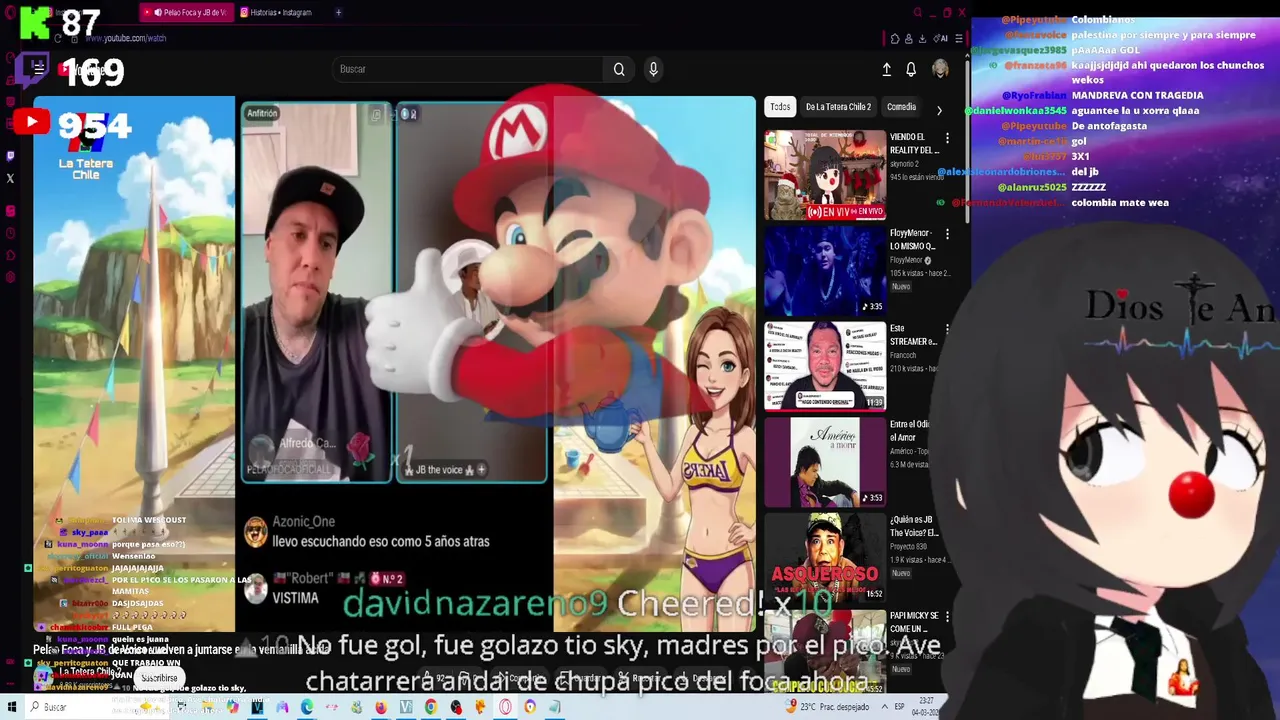Viewport: 1280px width, 720px height.
Task: Open the Opera browser icon in the taskbar
Action: 506,707
